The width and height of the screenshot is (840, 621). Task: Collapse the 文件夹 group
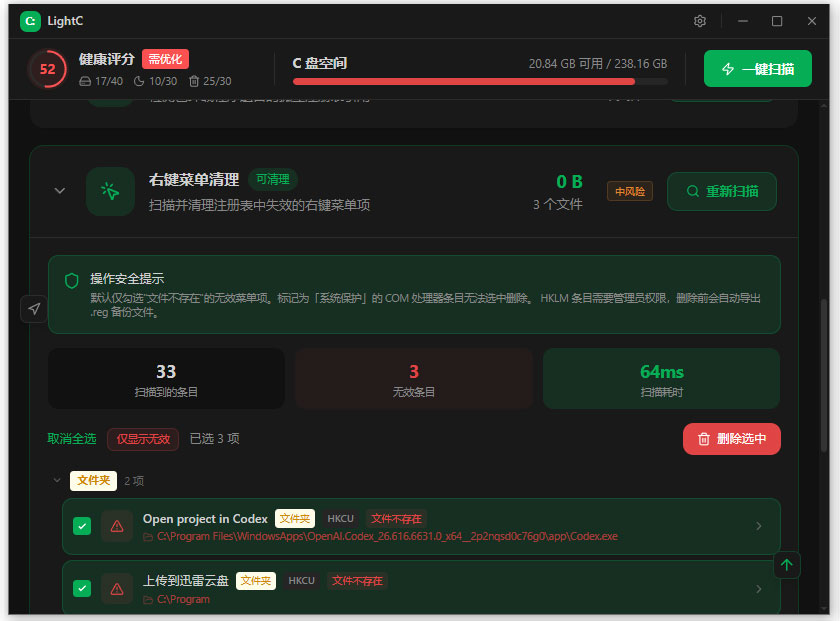pos(57,480)
